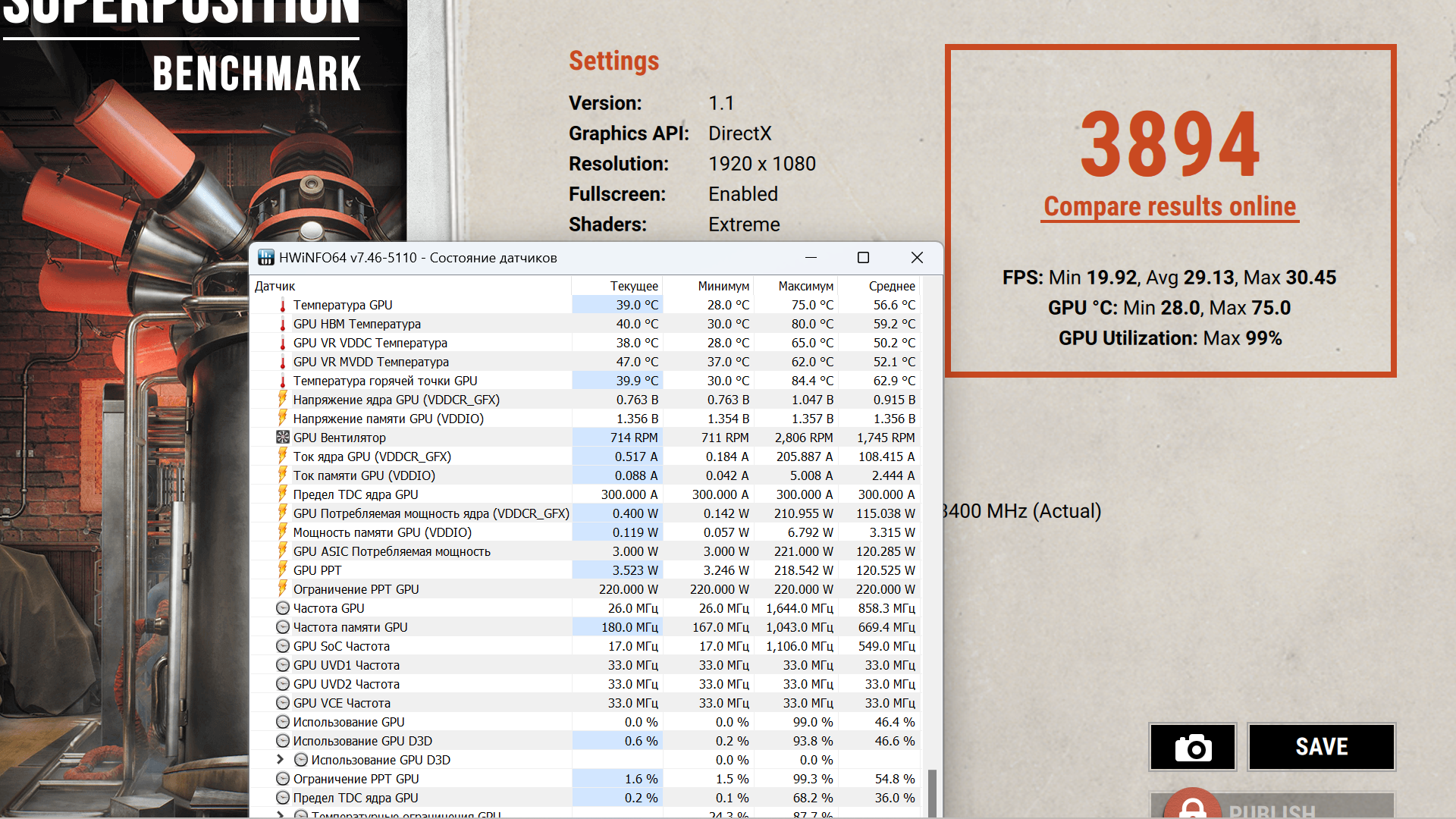Click the camera screenshot button
Viewport: 1456px width, 819px height.
click(1193, 747)
